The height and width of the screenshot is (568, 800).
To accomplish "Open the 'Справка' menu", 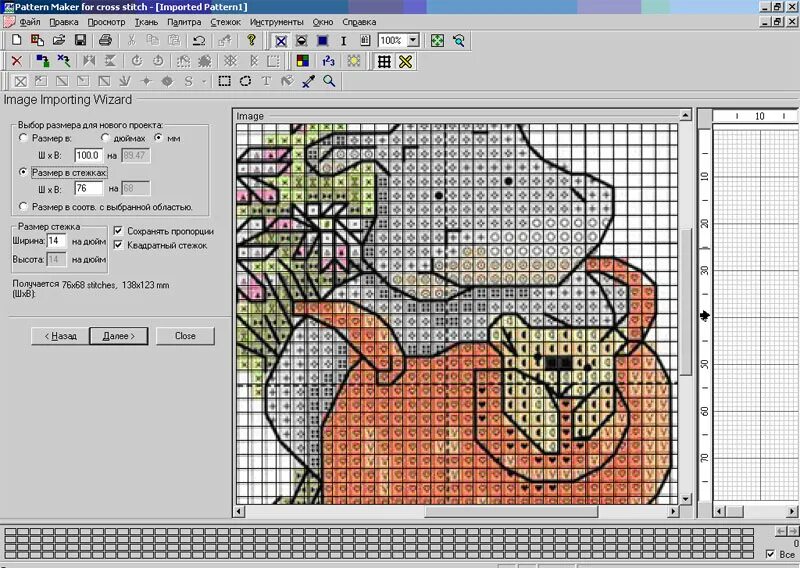I will pos(359,22).
